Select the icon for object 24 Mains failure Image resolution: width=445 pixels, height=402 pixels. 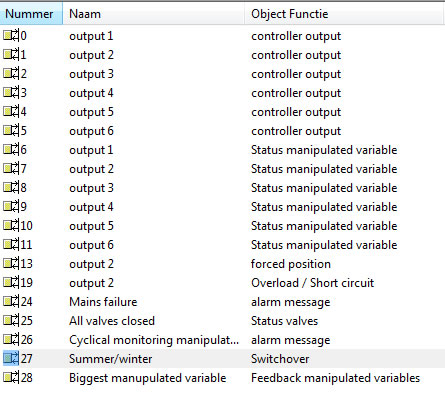[11, 301]
